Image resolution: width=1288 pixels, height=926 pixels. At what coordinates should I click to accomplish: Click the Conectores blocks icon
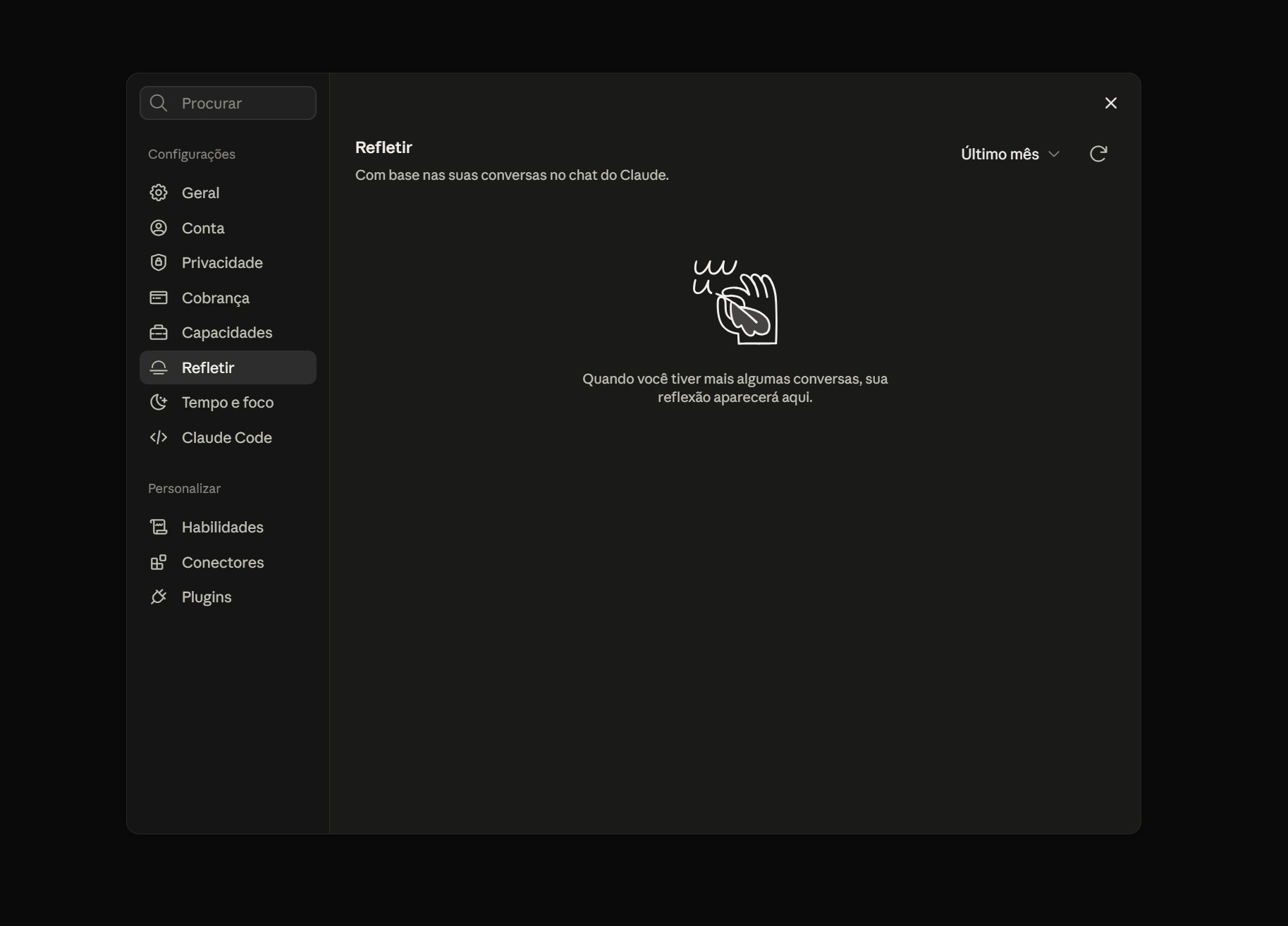click(x=159, y=562)
